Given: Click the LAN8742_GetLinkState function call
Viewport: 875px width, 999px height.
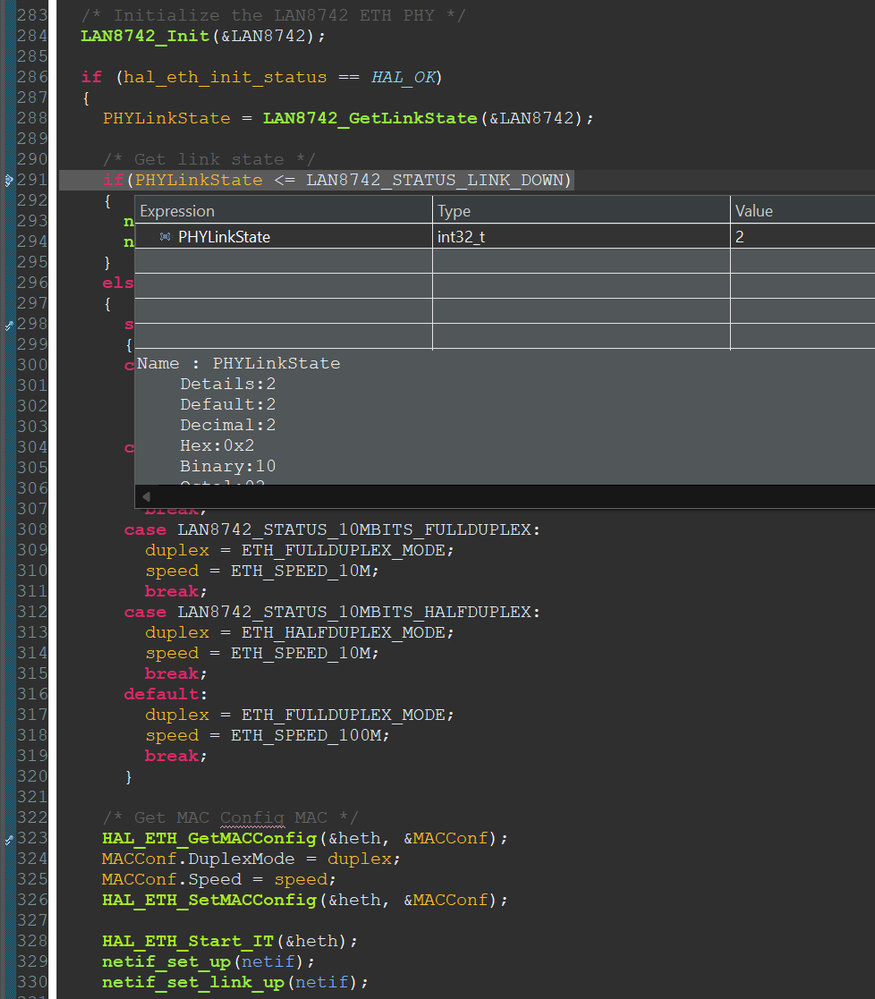Looking at the screenshot, I should pyautogui.click(x=370, y=118).
